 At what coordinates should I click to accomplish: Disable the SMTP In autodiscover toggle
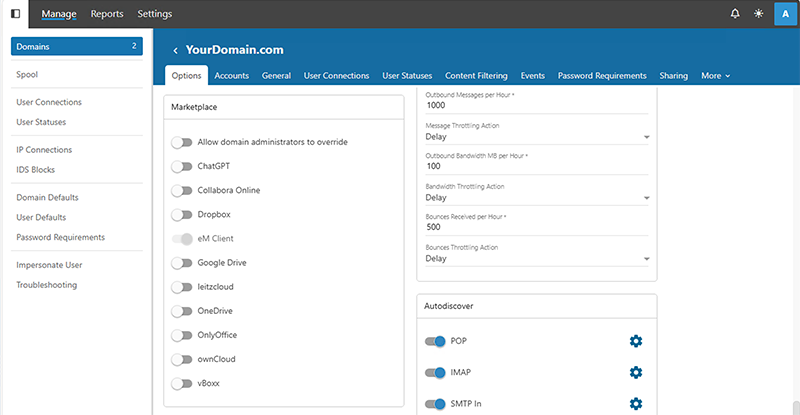point(435,404)
